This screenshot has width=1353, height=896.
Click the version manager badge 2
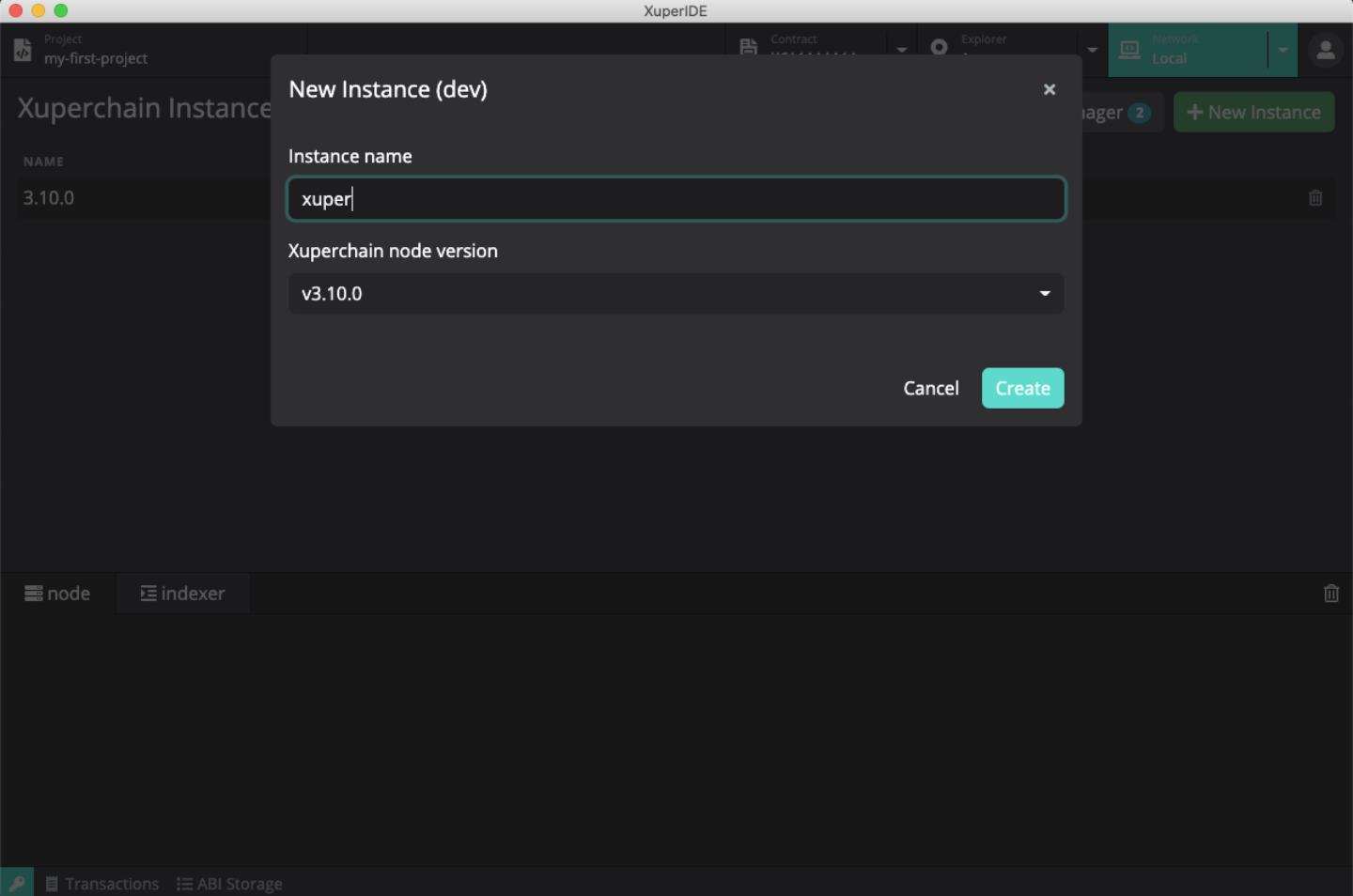pos(1139,113)
